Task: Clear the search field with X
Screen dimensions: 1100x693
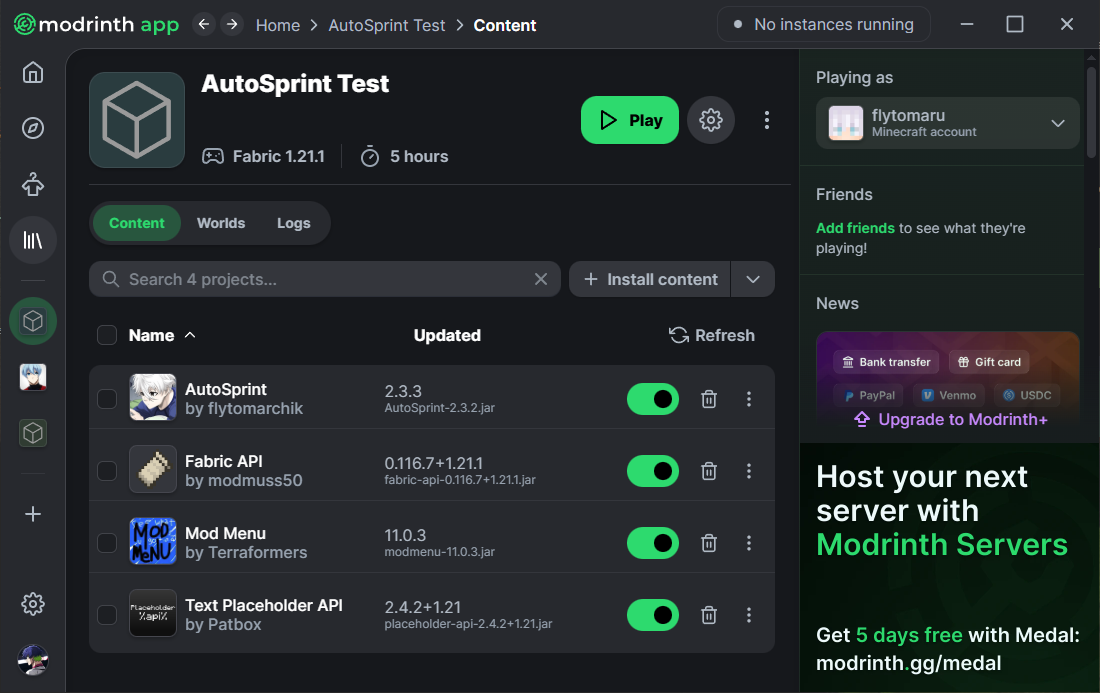Action: point(541,279)
